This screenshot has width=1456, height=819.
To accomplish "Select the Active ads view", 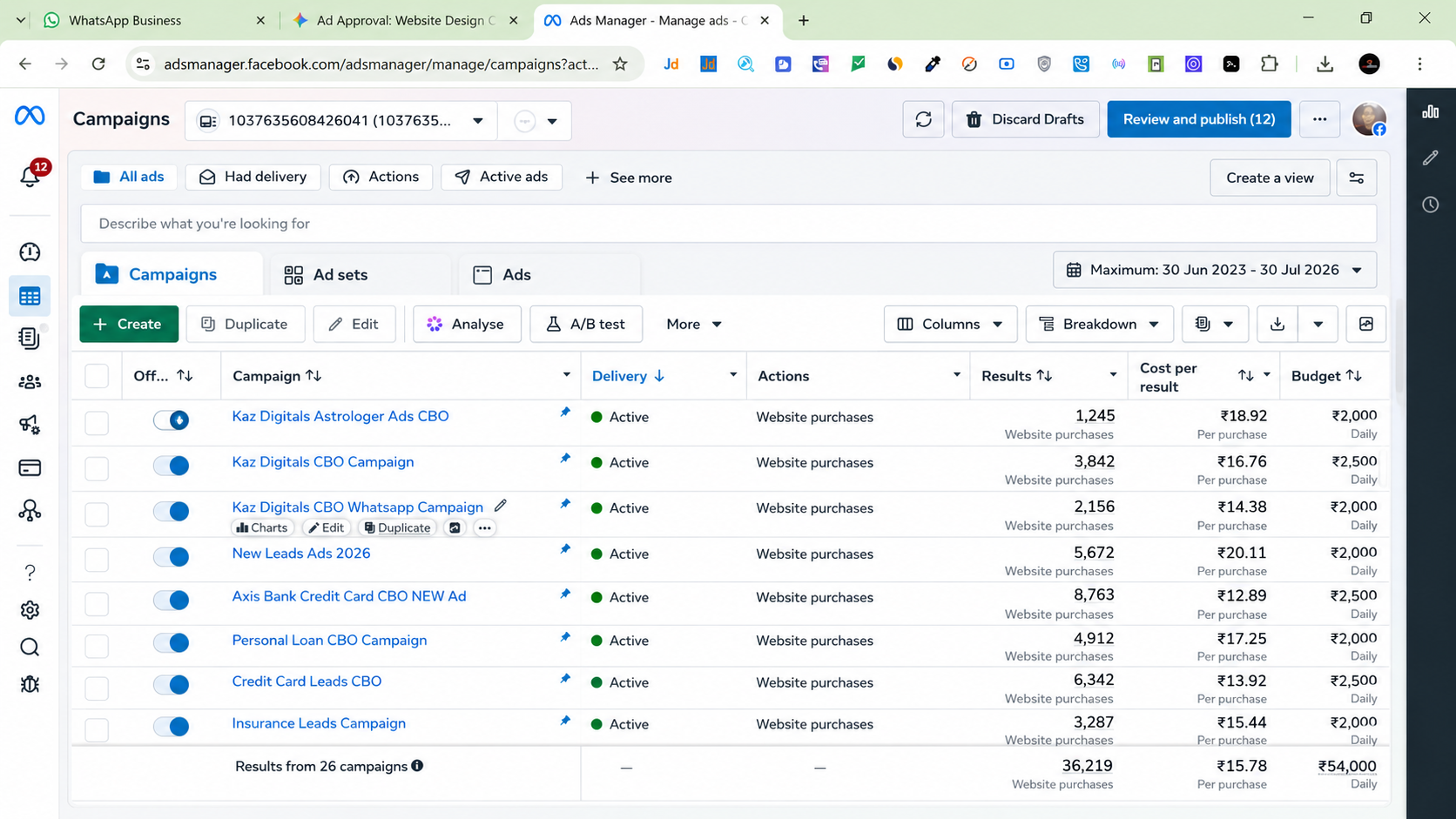I will point(501,177).
